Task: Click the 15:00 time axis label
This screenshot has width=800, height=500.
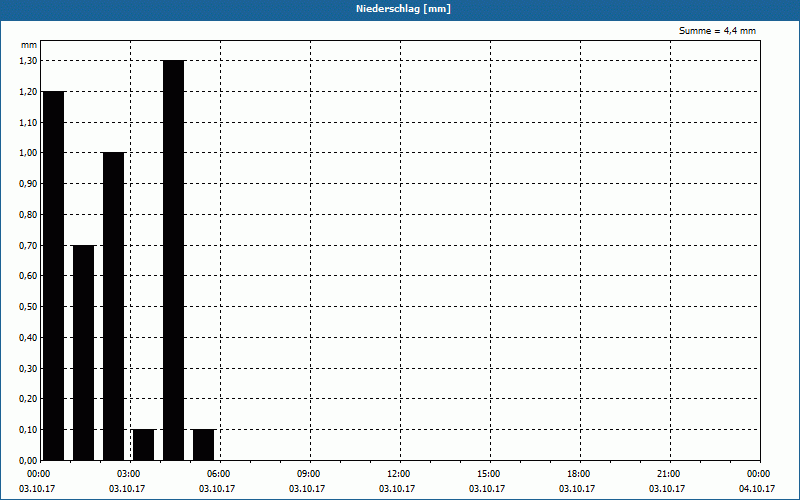Action: click(489, 474)
